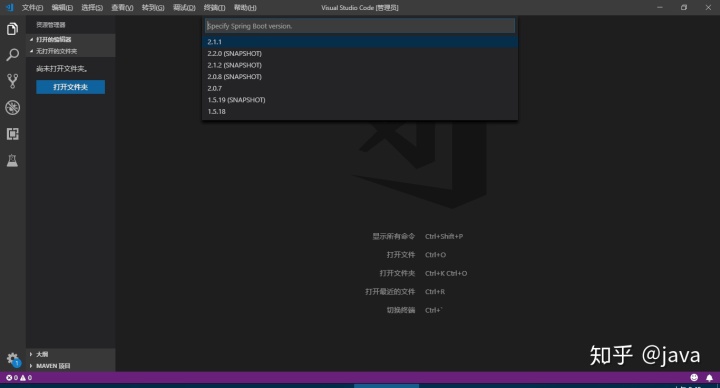The width and height of the screenshot is (720, 388).
Task: Open the 终端(T) menu
Action: click(x=214, y=8)
